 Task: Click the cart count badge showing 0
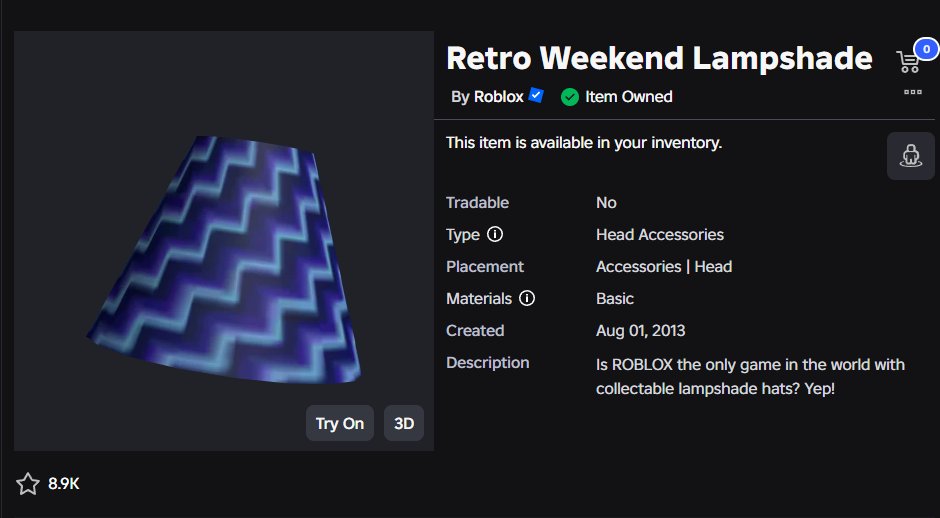(x=926, y=49)
